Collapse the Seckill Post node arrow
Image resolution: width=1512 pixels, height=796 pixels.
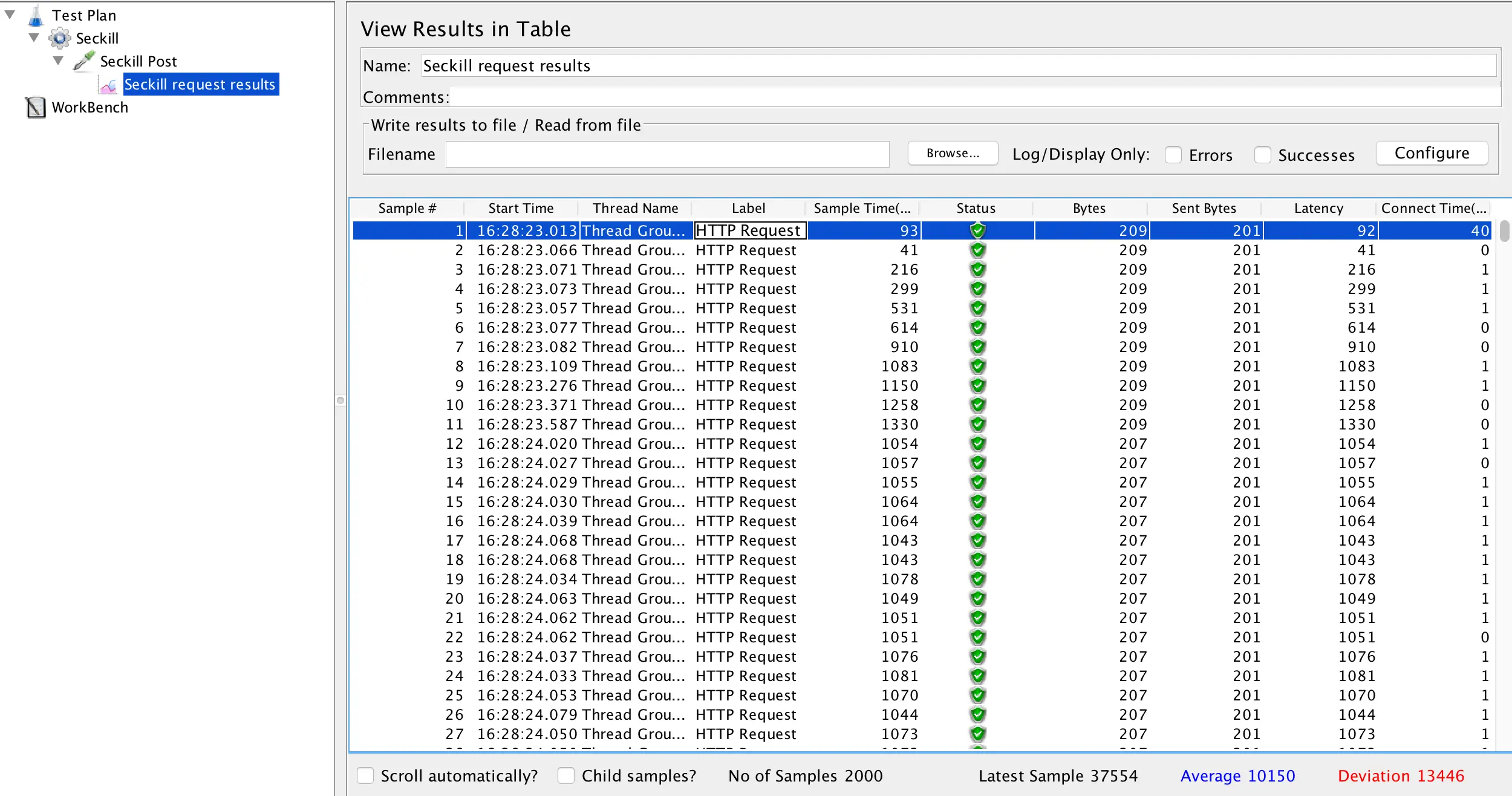[x=58, y=60]
